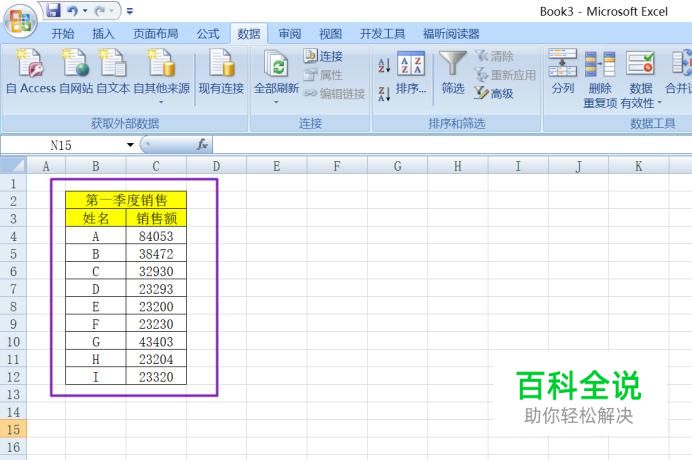Screen dimensions: 692x460
Task: Click 删除重复项 remove duplicates
Action: (x=600, y=79)
